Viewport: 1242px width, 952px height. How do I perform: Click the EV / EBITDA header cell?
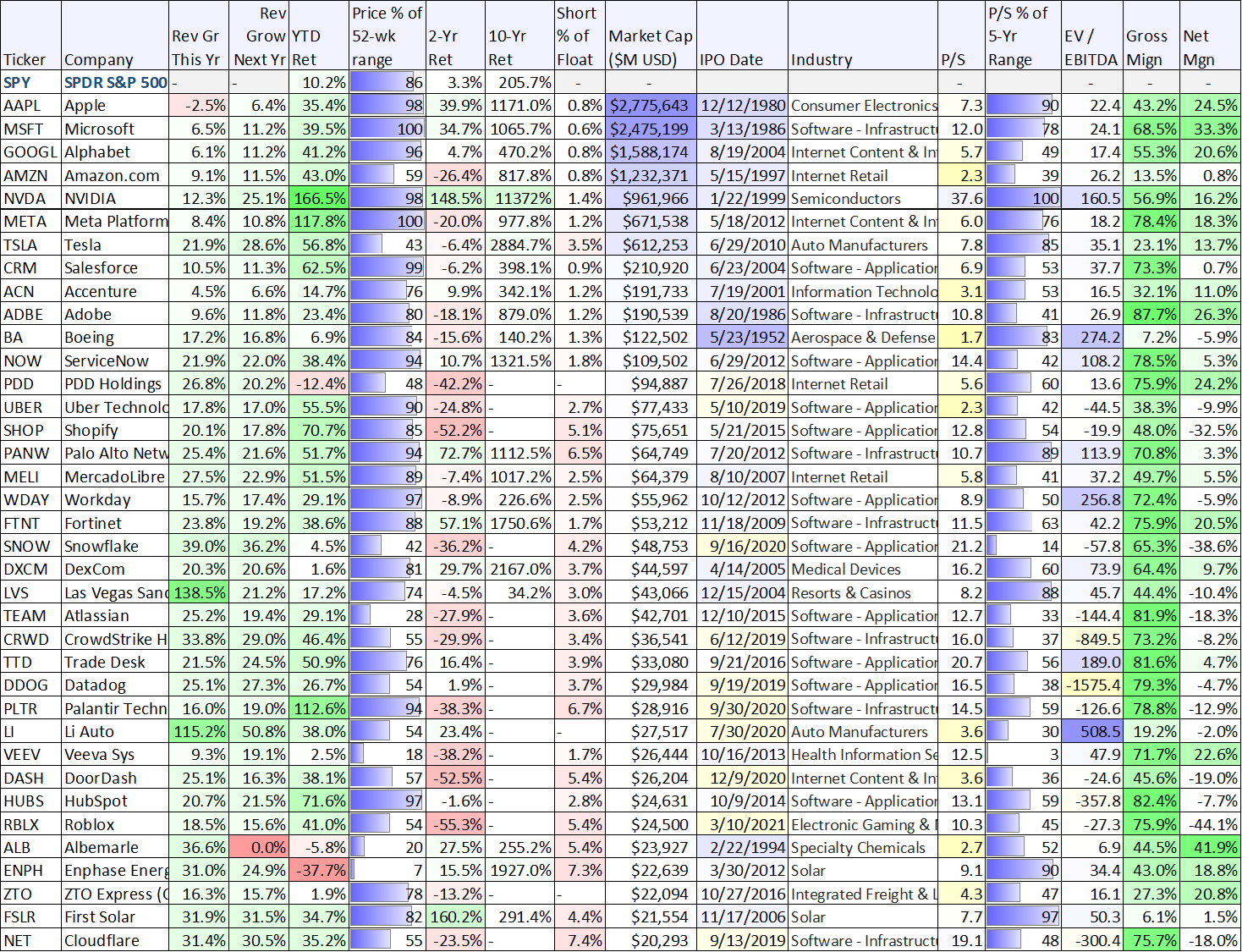pyautogui.click(x=1091, y=36)
